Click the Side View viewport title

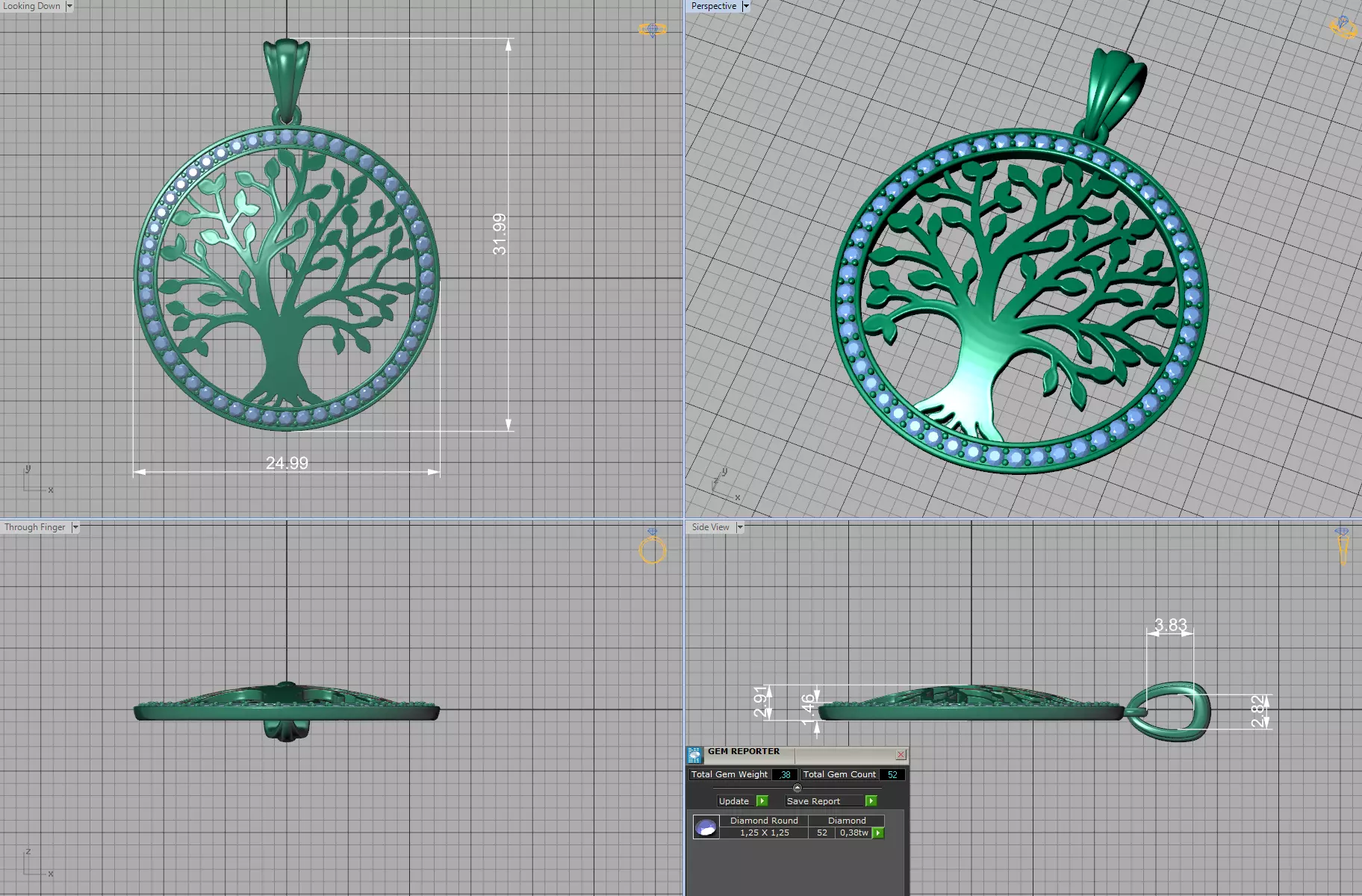tap(711, 527)
